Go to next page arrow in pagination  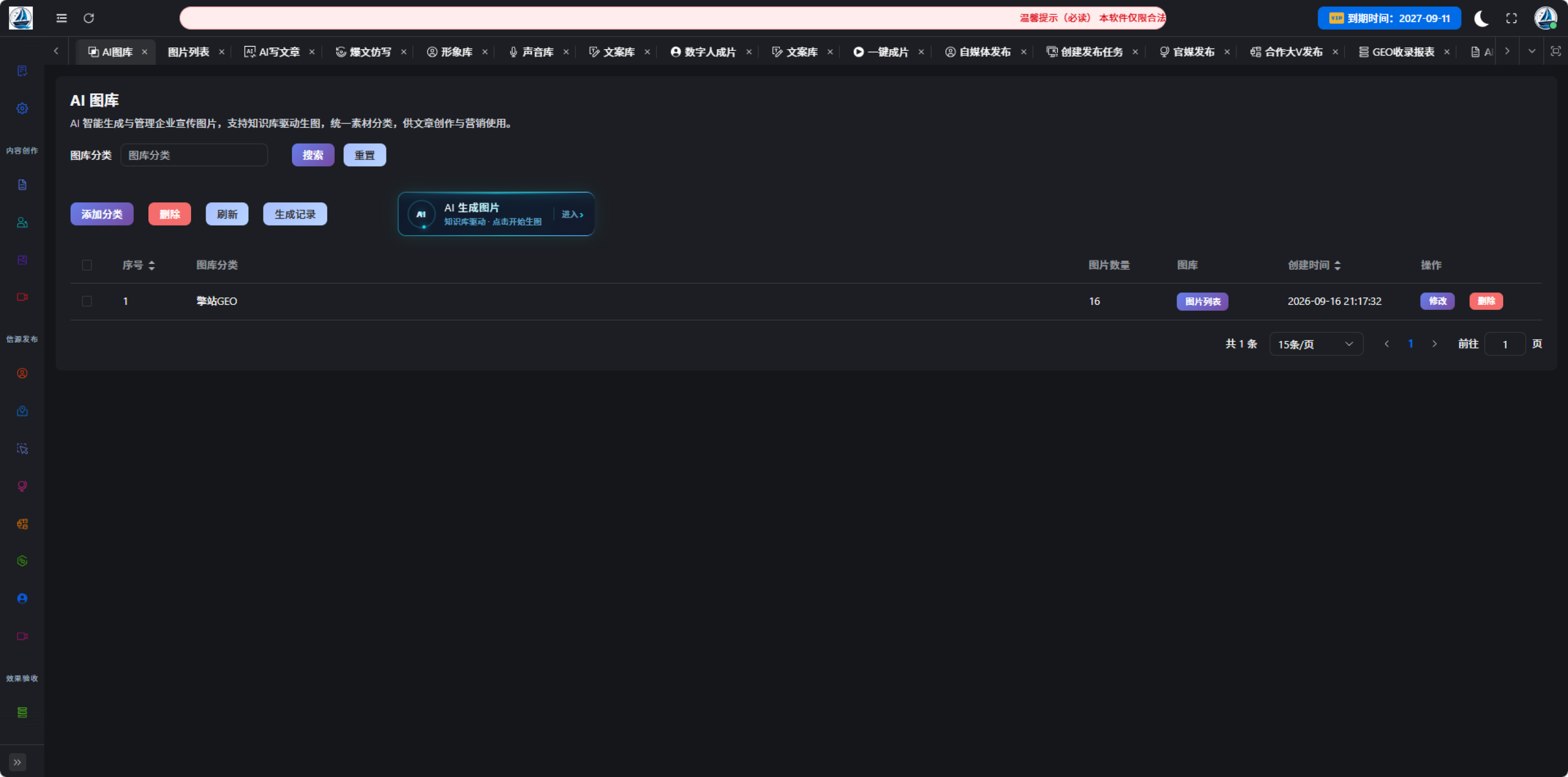[1435, 344]
